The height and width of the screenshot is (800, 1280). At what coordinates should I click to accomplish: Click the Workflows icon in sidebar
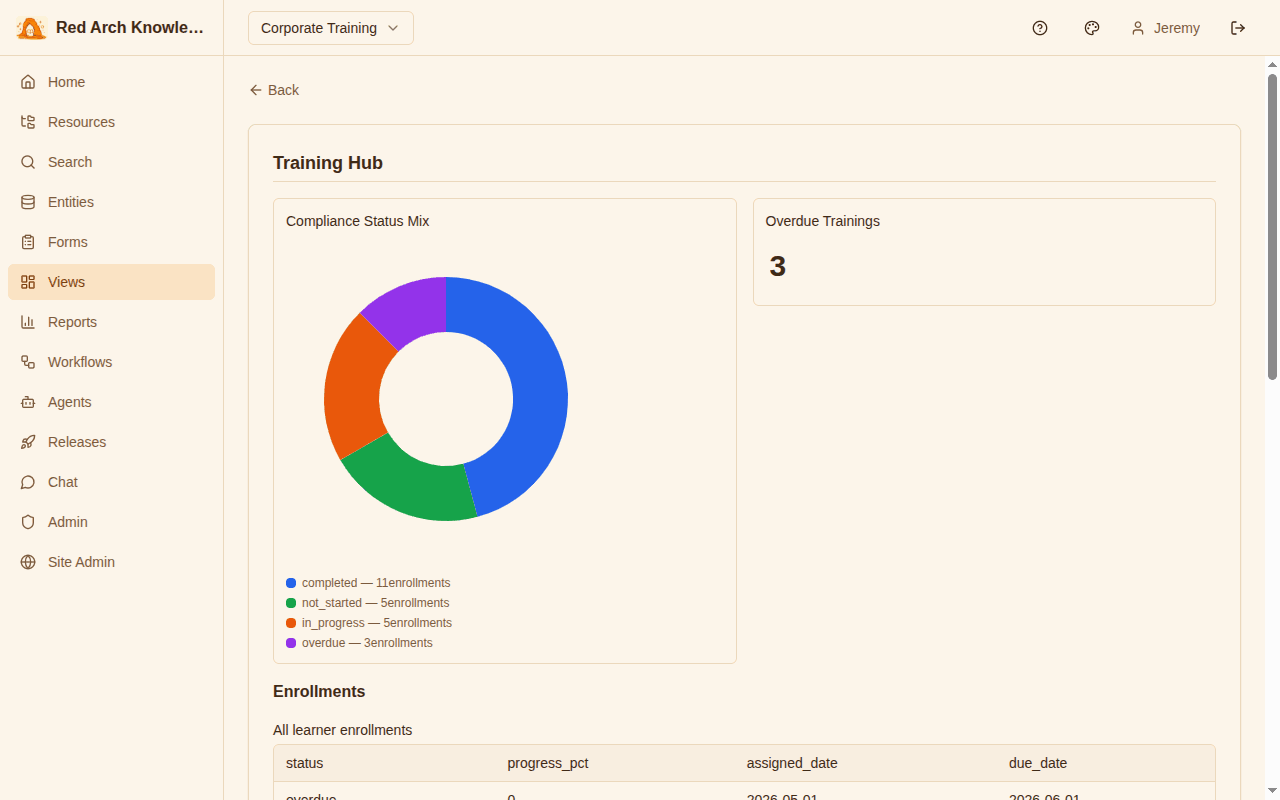pyautogui.click(x=28, y=362)
